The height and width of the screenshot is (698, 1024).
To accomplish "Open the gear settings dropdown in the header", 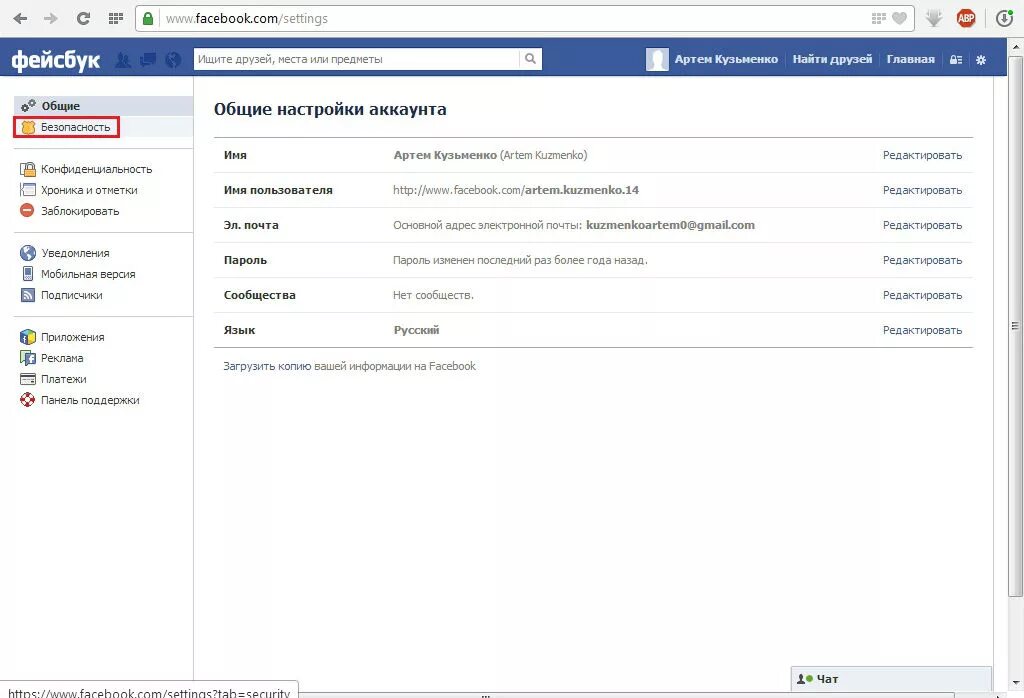I will click(x=981, y=59).
